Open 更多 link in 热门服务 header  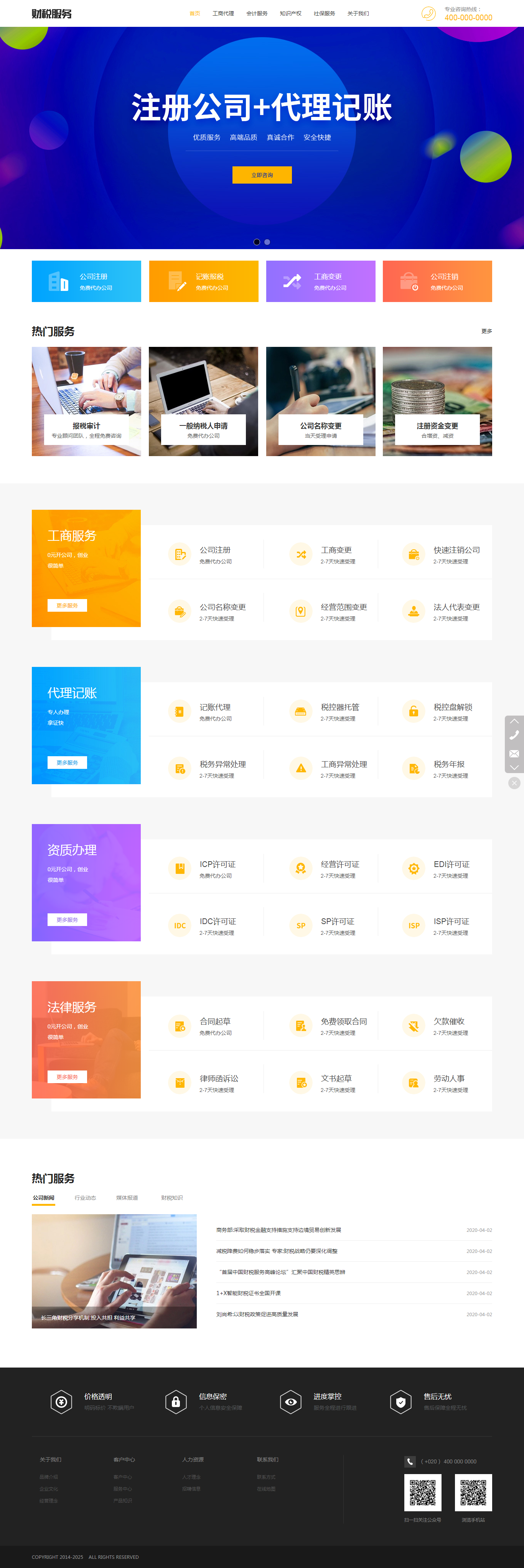(486, 331)
